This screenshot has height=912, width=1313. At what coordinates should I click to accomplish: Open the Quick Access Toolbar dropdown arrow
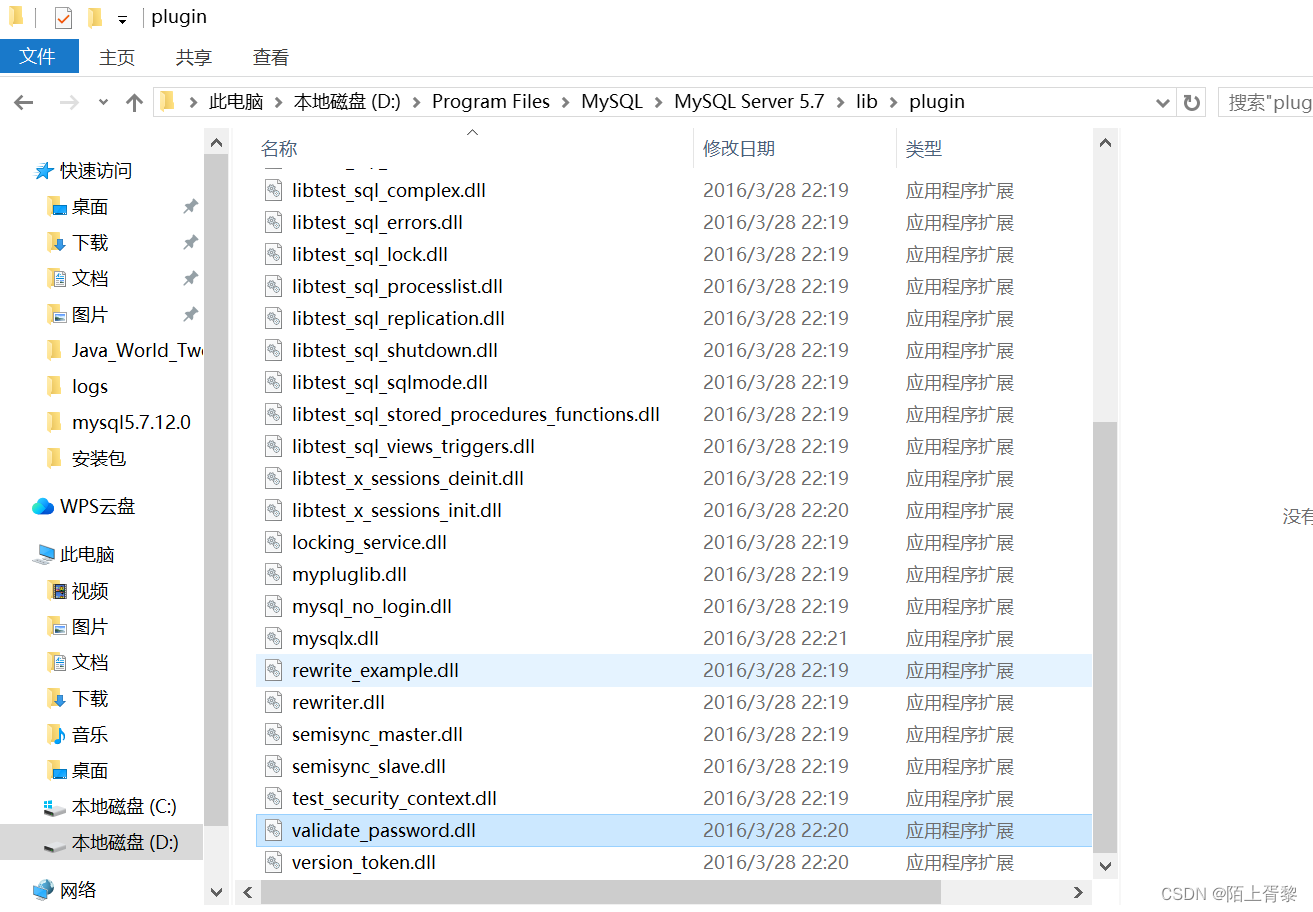pyautogui.click(x=121, y=17)
